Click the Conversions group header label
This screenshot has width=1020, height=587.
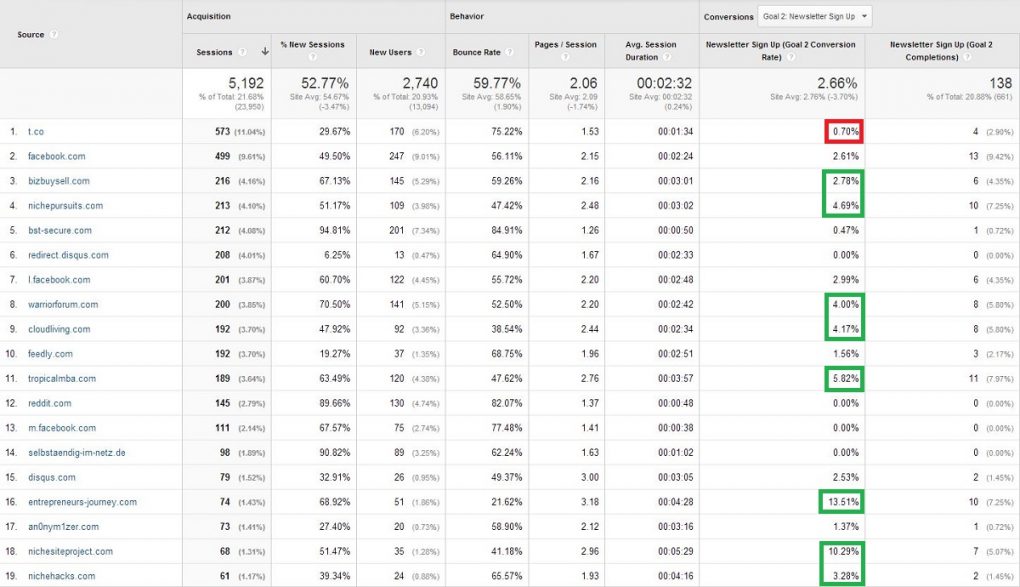[x=728, y=17]
